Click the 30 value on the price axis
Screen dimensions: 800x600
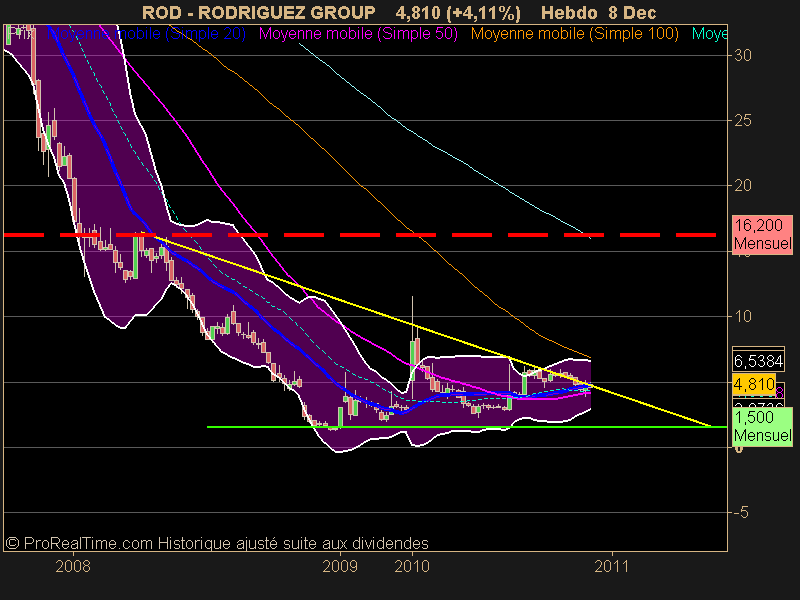tap(743, 55)
